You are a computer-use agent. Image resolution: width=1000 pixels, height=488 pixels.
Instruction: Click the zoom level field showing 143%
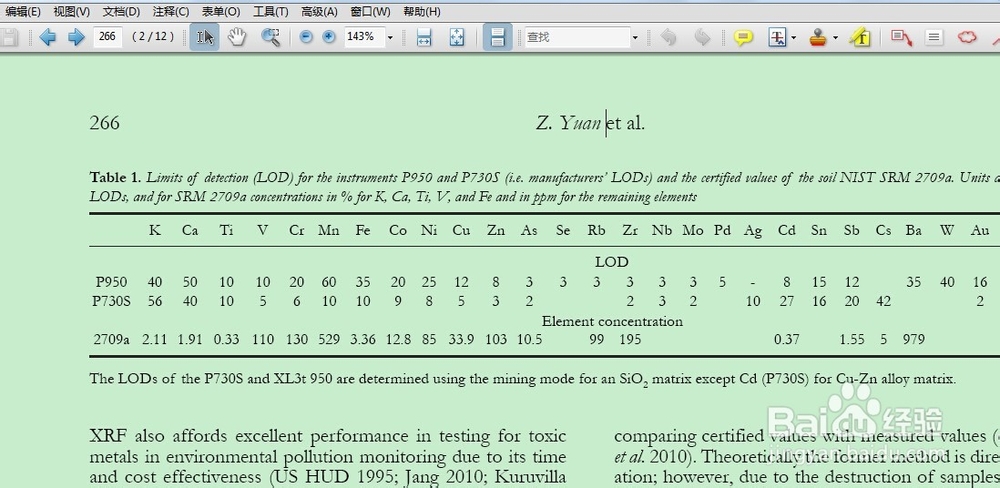(364, 36)
